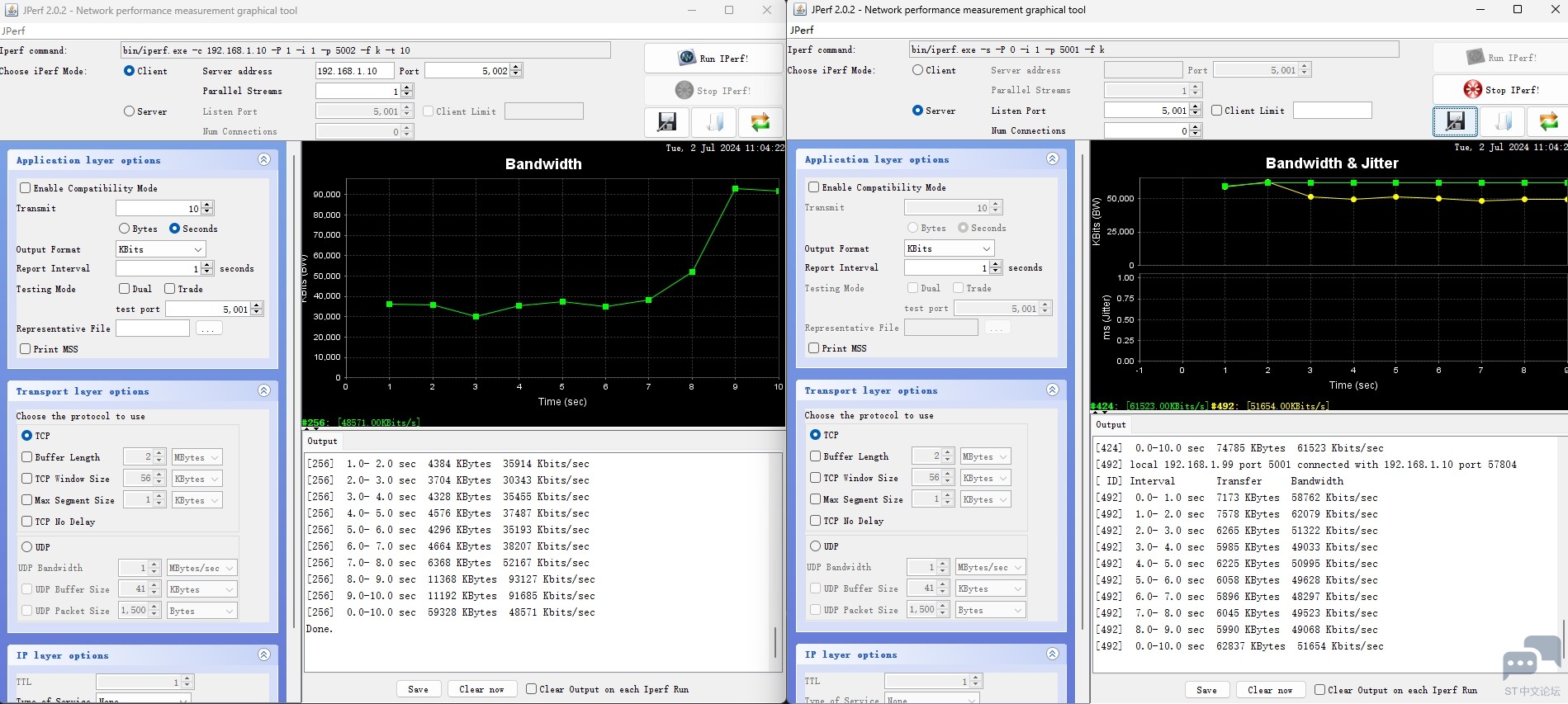This screenshot has width=1568, height=704.
Task: Click the test port 5,001 field, left window
Action: pos(208,309)
